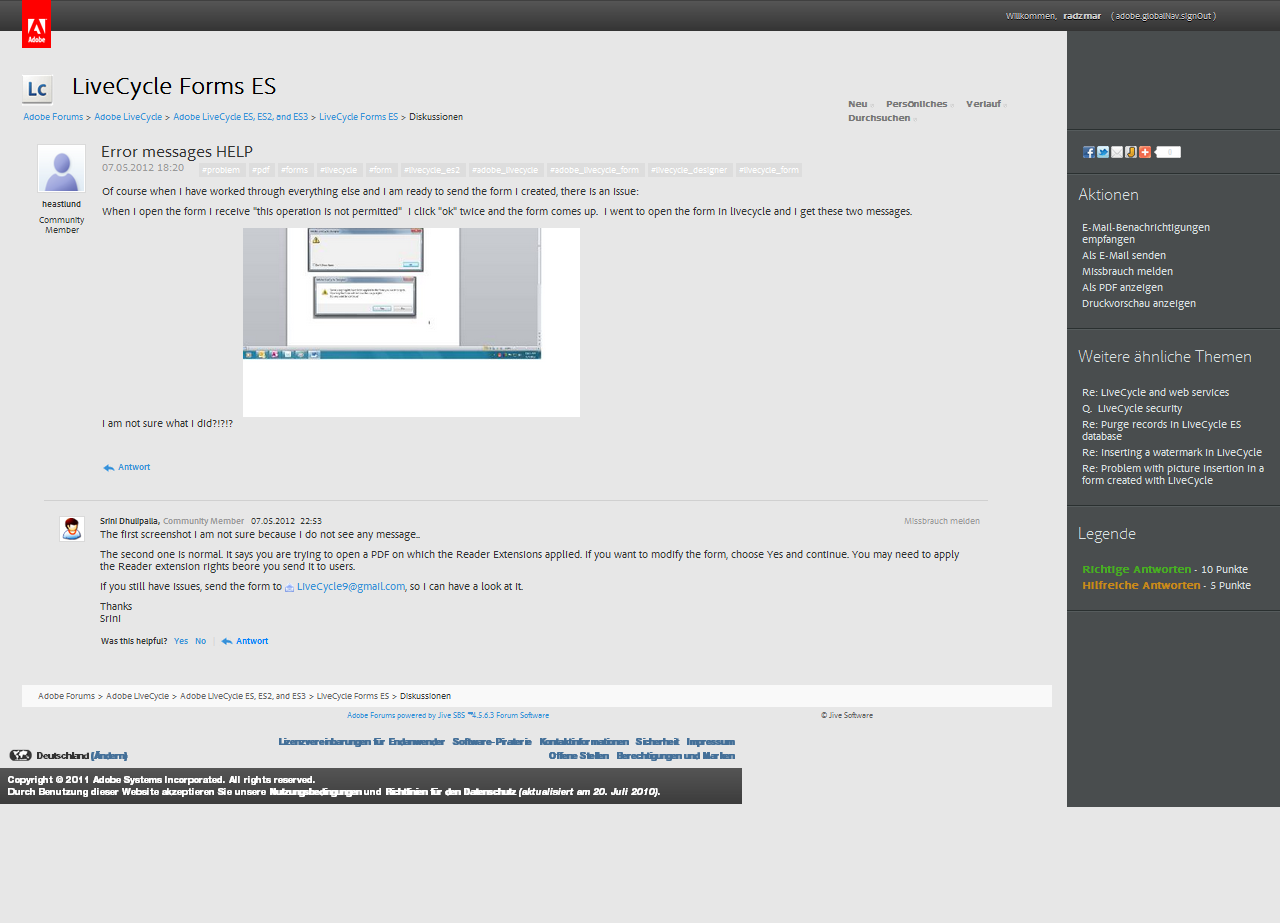Click Srini Dhulipalla author name
Viewport: 1280px width, 923px height.
click(129, 521)
